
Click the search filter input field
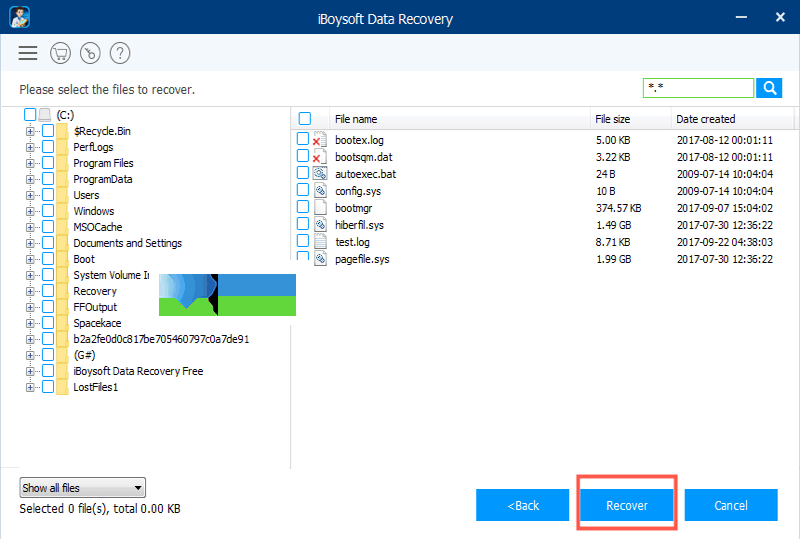tap(698, 88)
